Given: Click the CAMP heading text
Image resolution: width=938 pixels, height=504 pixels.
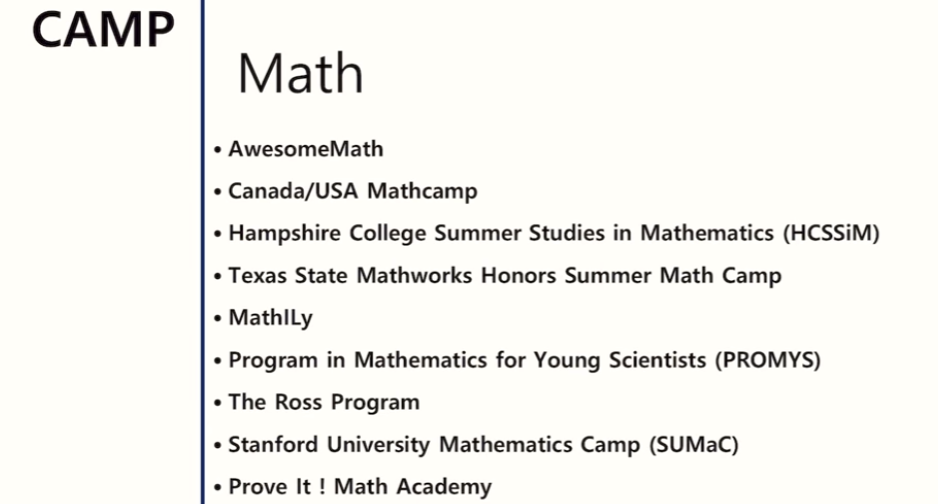Looking at the screenshot, I should [x=103, y=30].
